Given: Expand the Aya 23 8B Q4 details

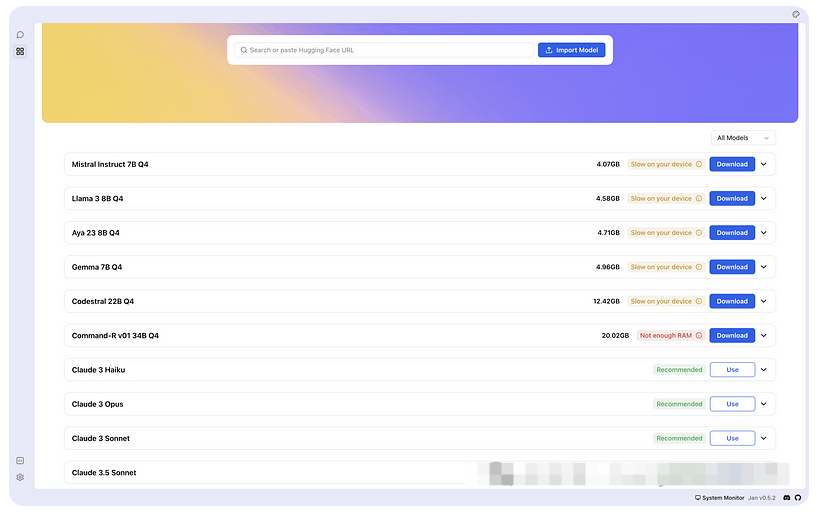Looking at the screenshot, I should click(x=764, y=232).
